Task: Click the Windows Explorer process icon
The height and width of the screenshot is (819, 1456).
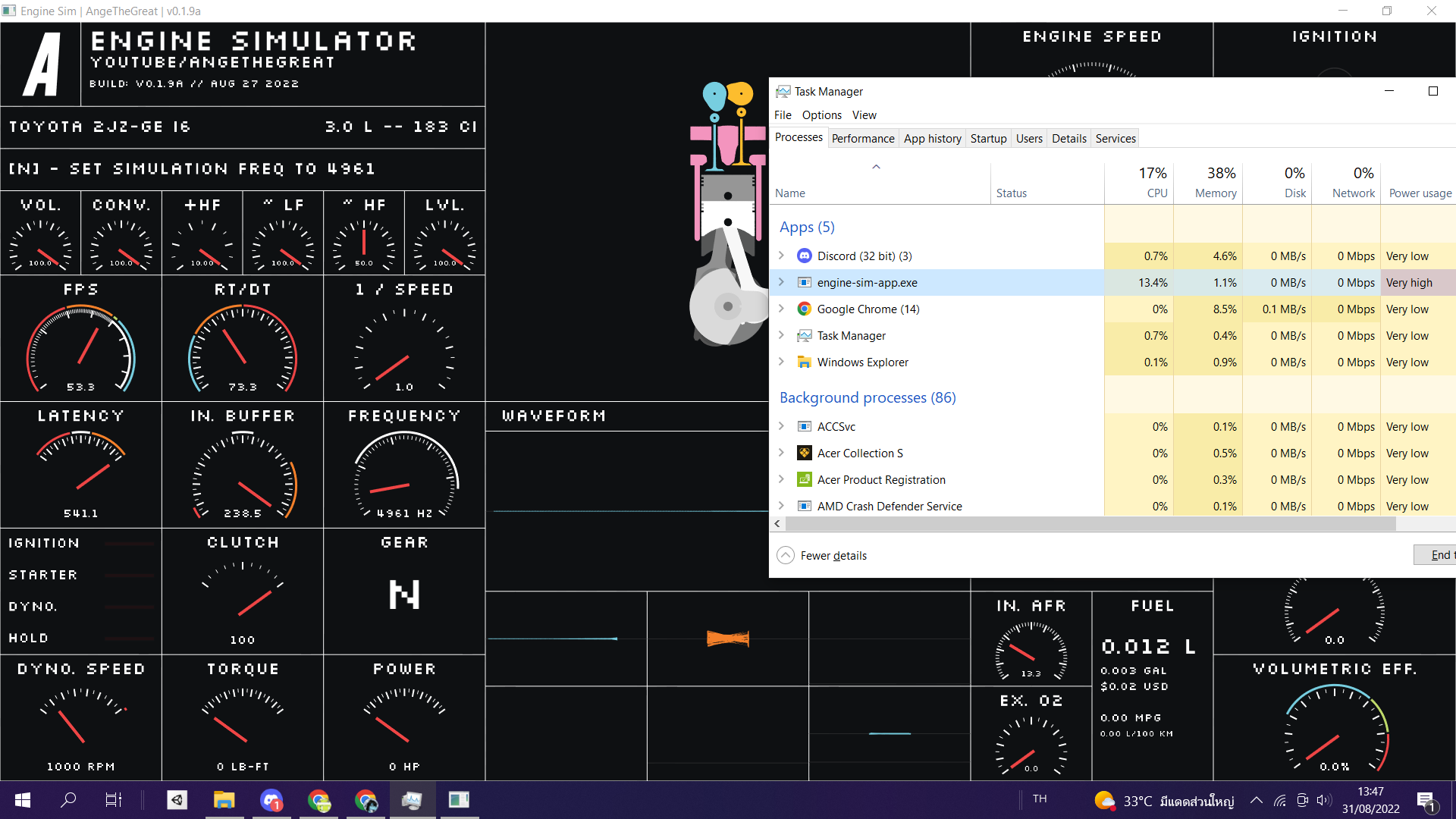Action: coord(804,362)
